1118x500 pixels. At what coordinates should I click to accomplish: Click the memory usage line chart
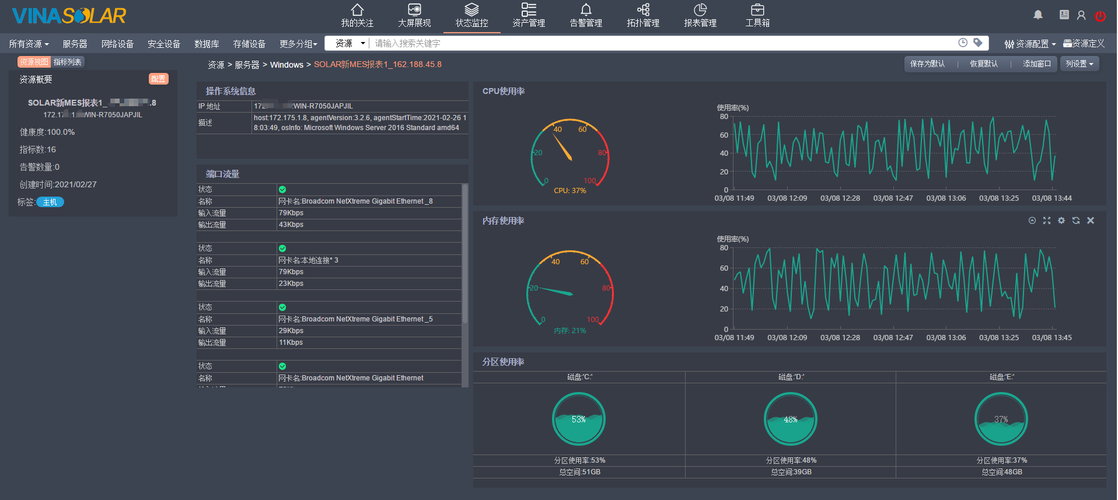(894, 287)
